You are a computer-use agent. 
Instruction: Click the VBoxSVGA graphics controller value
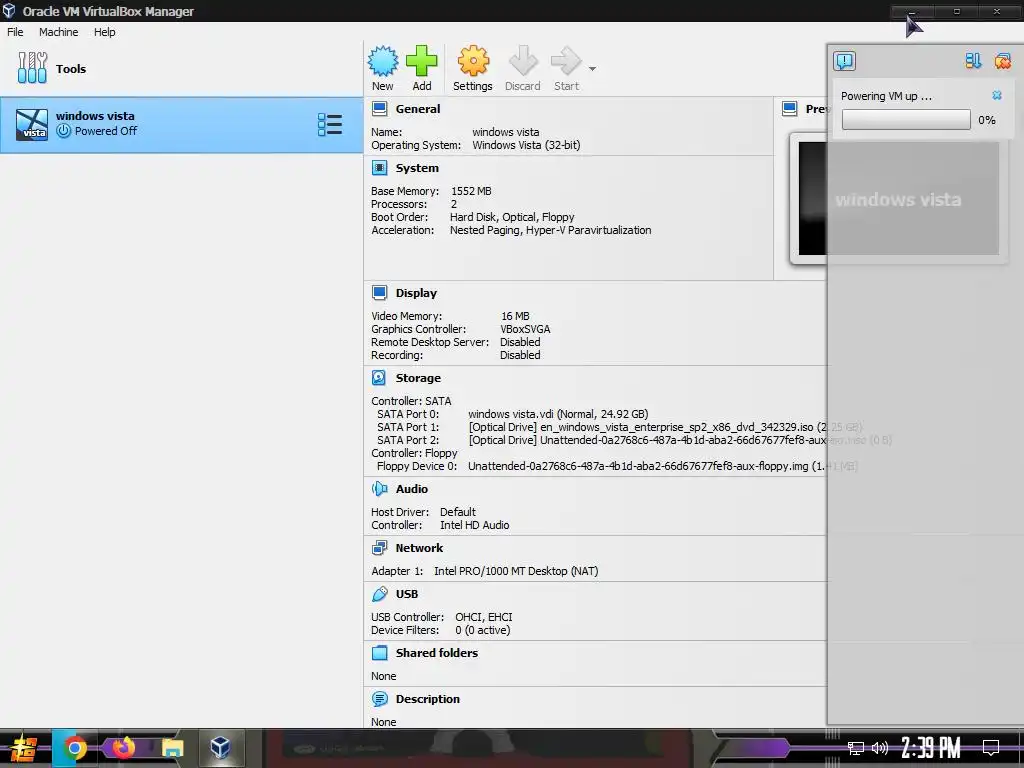point(525,329)
